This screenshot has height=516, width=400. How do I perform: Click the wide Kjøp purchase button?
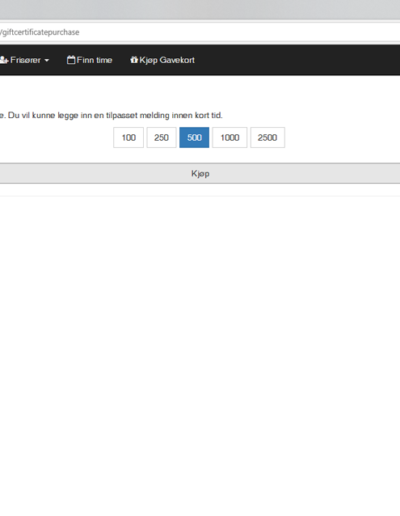point(200,173)
